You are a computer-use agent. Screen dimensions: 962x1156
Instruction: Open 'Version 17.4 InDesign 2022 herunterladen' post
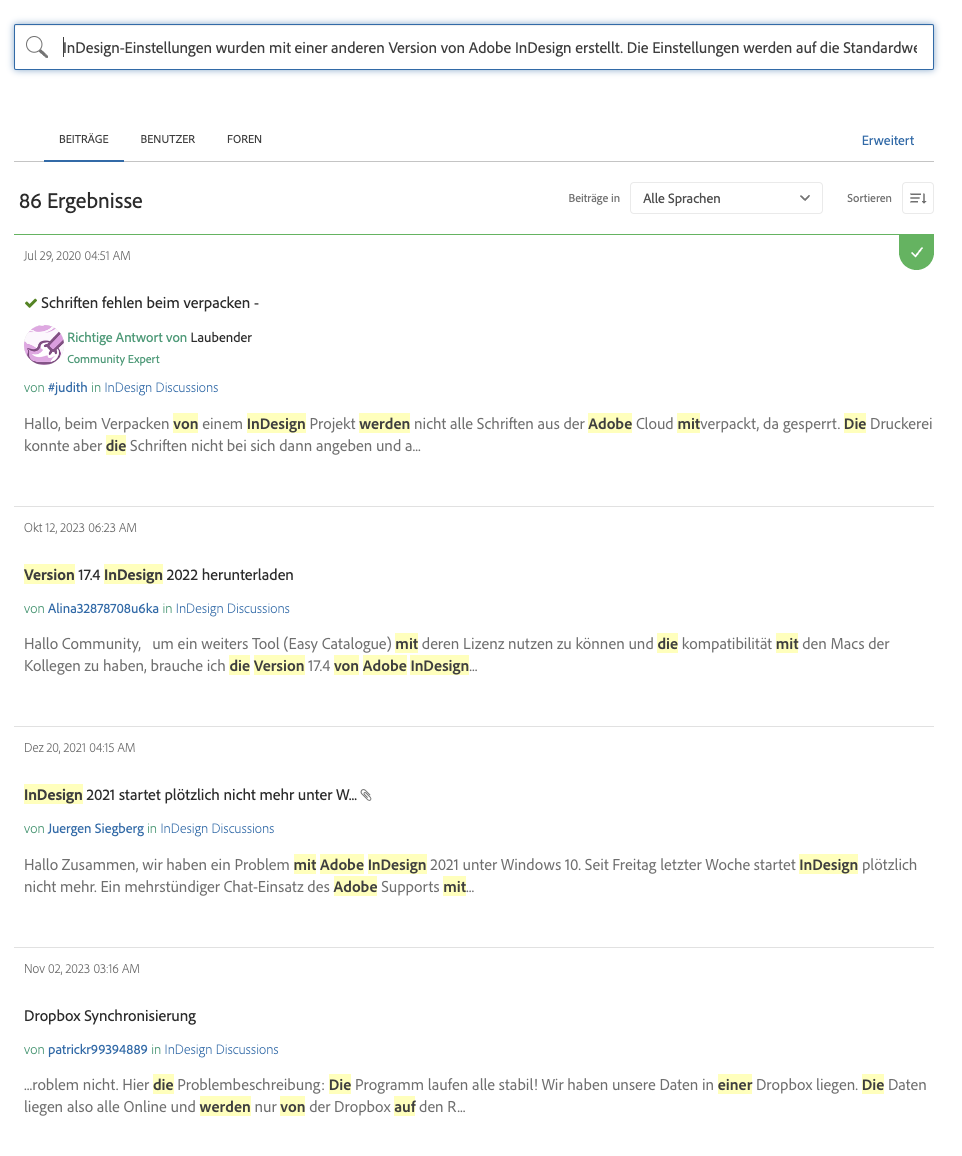click(159, 575)
